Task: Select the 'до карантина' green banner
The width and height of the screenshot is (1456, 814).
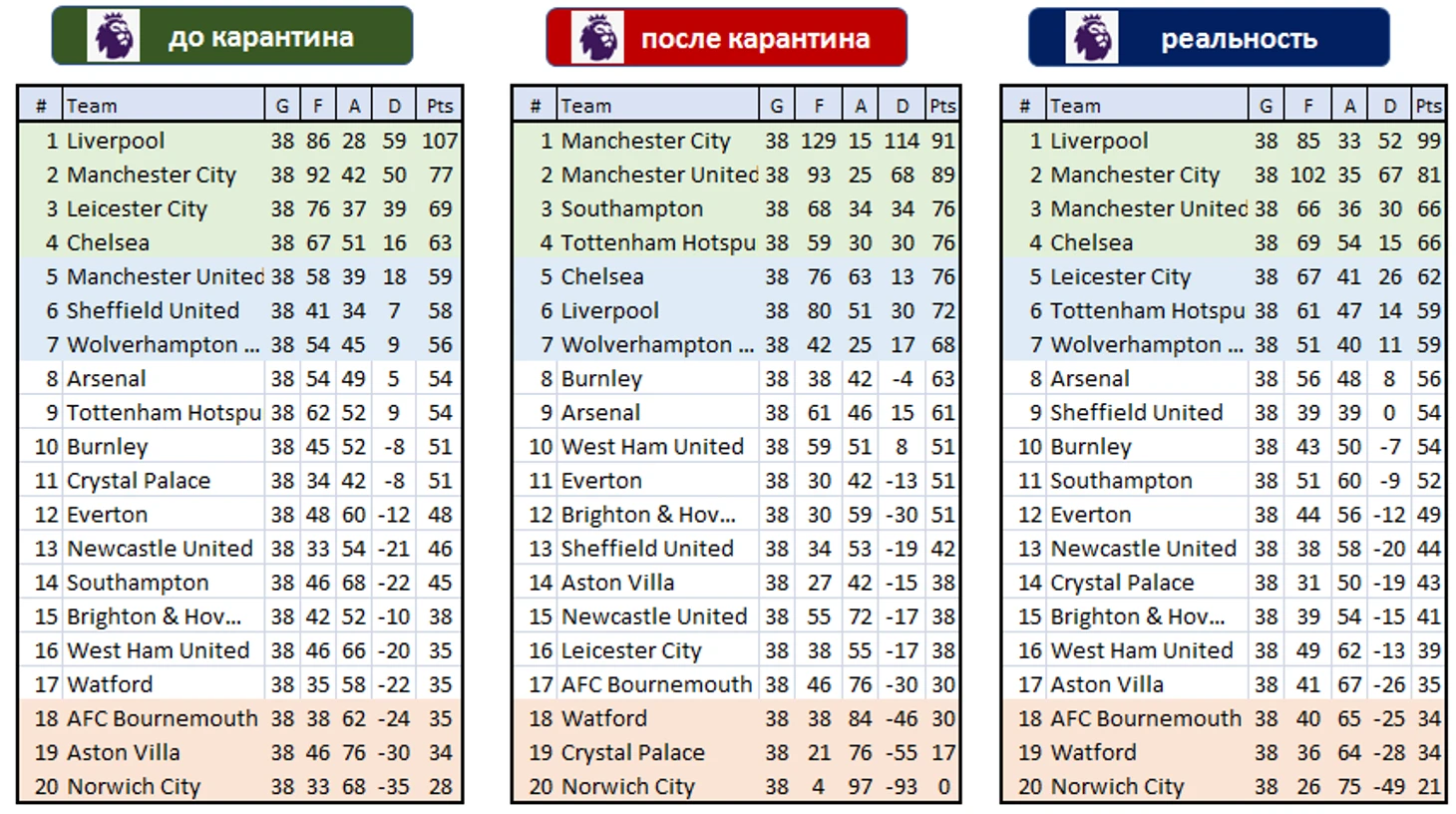Action: [x=232, y=36]
